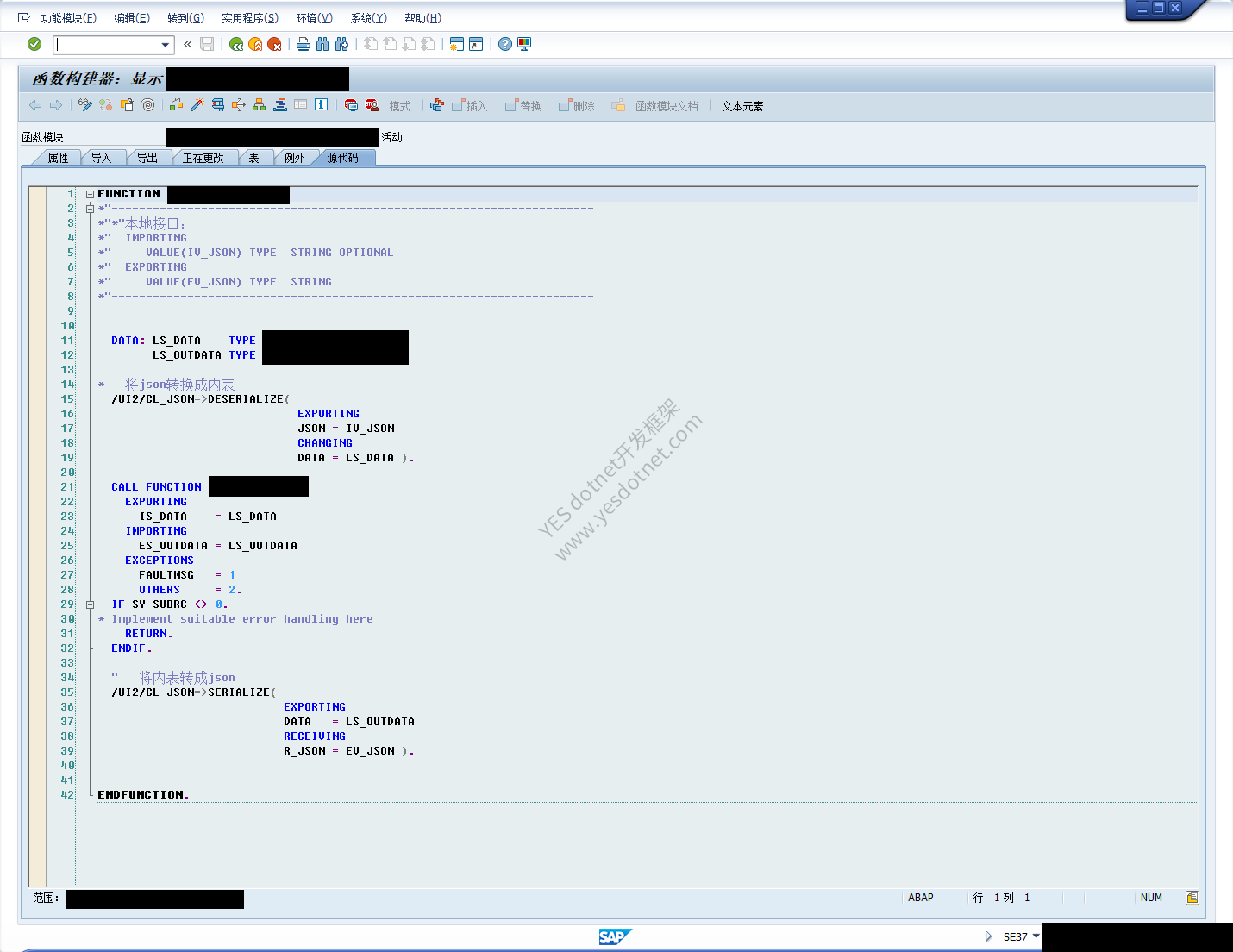Click the Print icon
The height and width of the screenshot is (952, 1233).
304,44
